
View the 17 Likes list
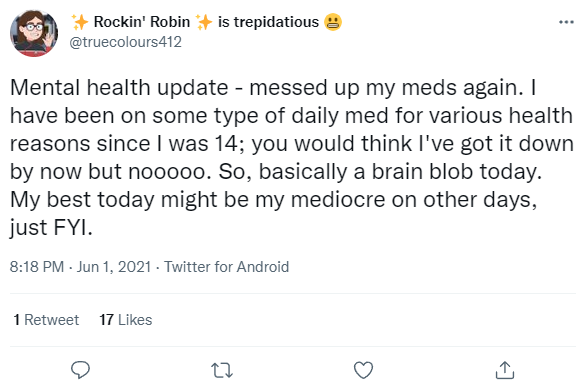pos(126,320)
